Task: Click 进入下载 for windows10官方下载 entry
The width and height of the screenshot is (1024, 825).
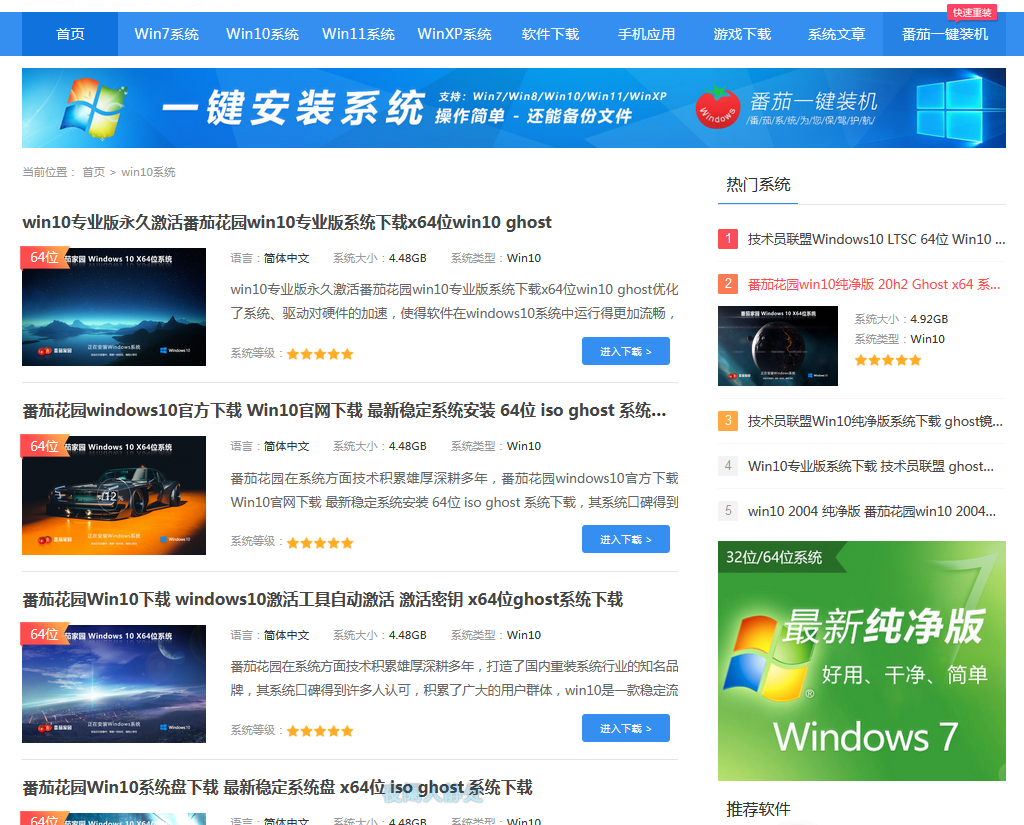Action: coord(626,540)
